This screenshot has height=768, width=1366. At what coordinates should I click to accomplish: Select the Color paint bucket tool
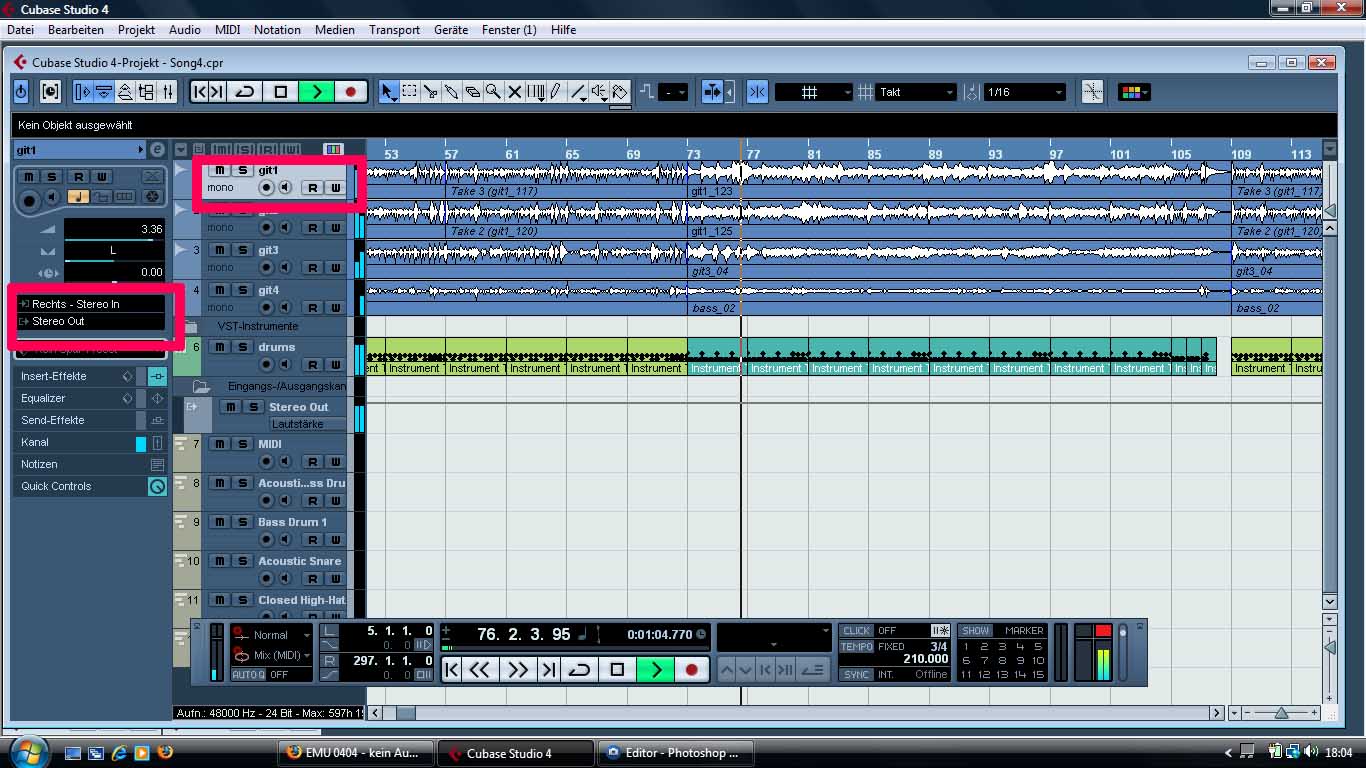pyautogui.click(x=620, y=92)
